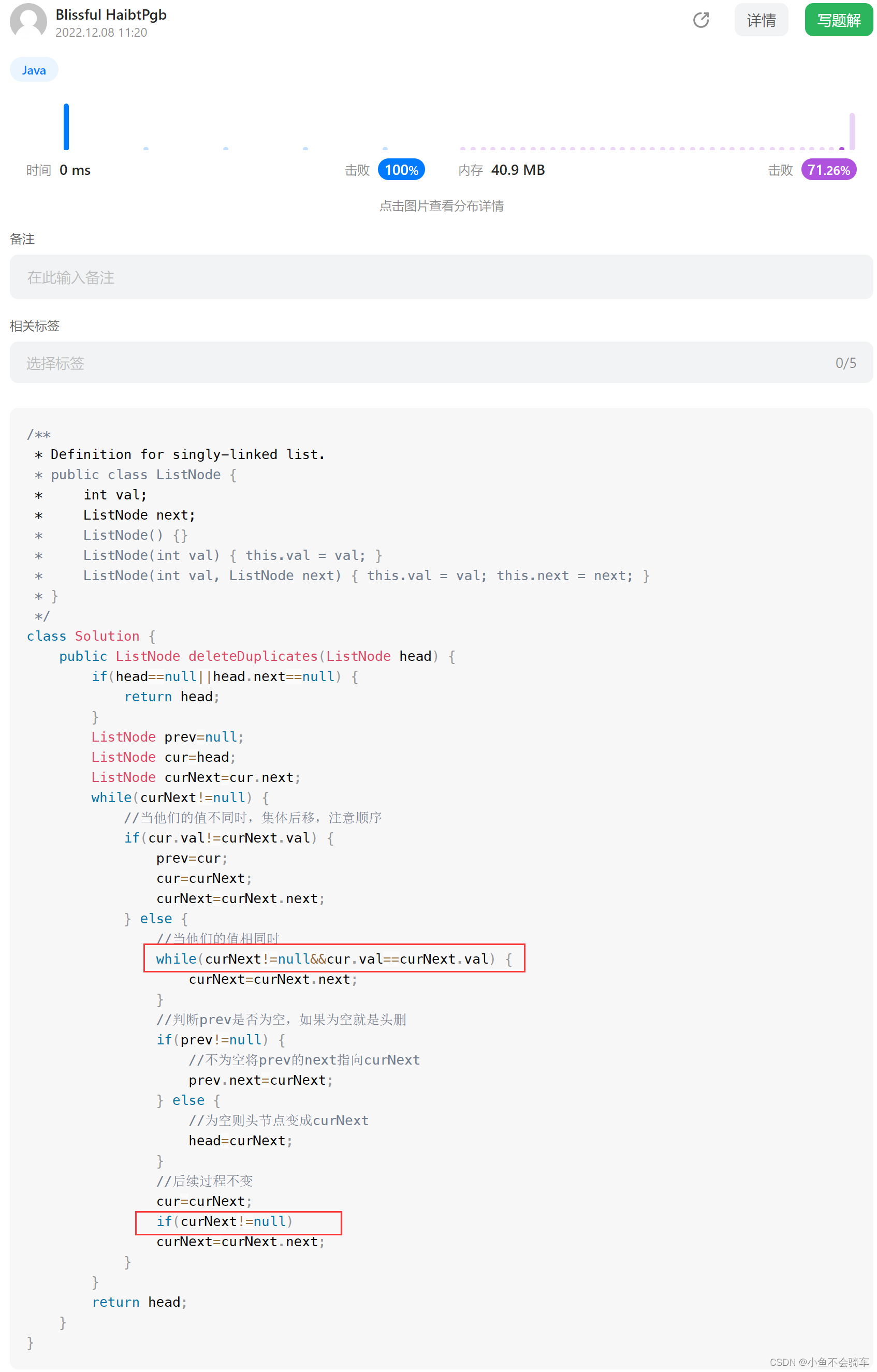This screenshot has height=1372, width=877.
Task: Click the 'head=curNext;' code line
Action: click(241, 1140)
